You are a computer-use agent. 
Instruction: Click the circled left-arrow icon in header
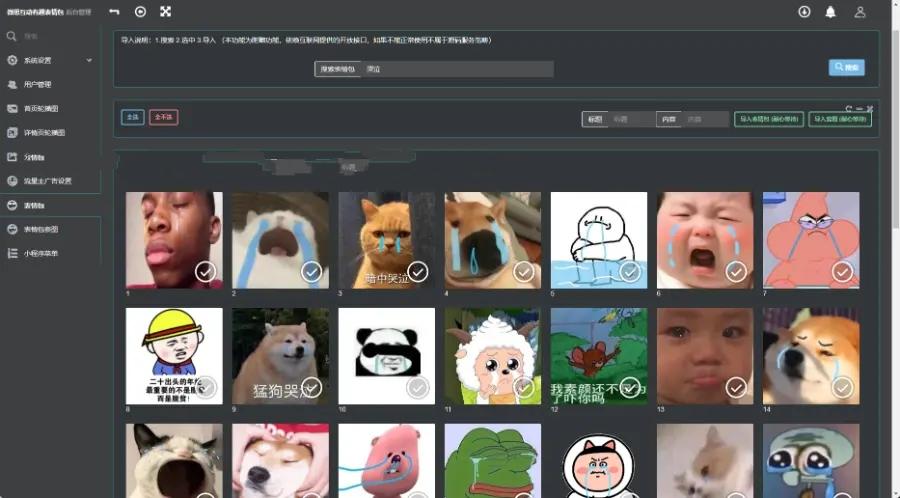(140, 11)
